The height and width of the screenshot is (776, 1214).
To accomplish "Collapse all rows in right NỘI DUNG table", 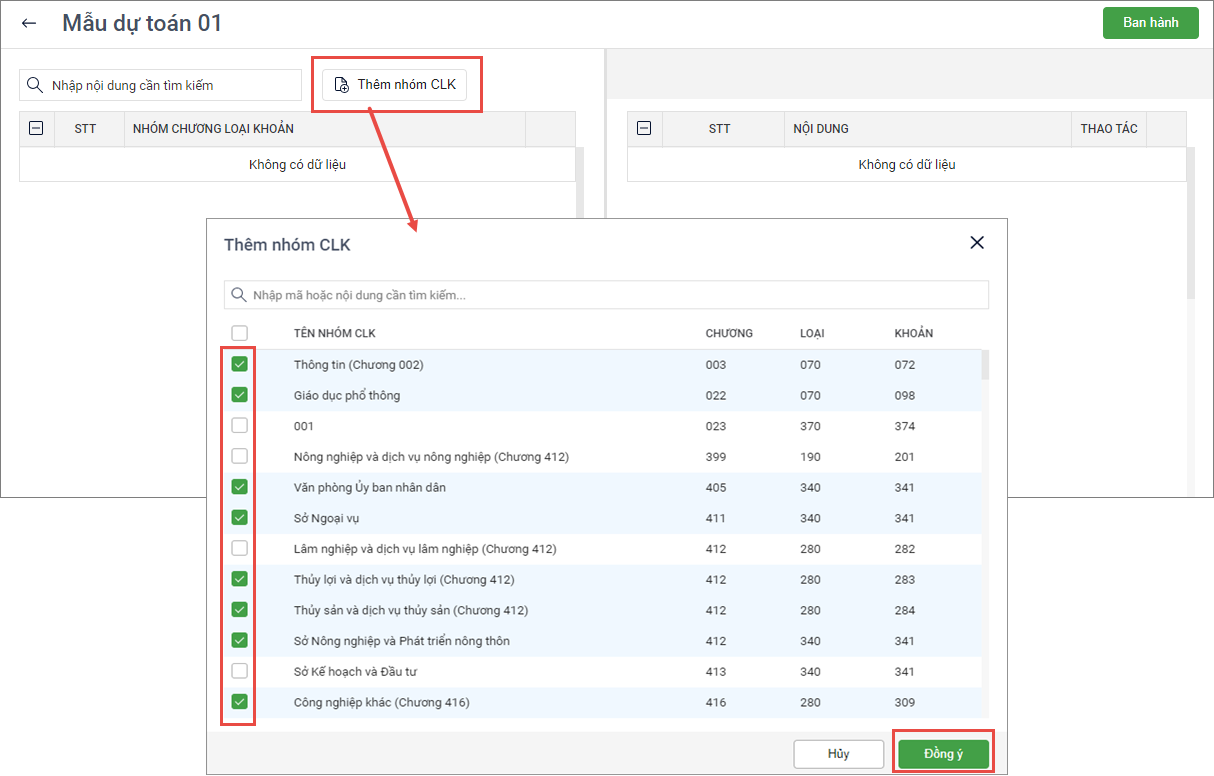I will [644, 128].
